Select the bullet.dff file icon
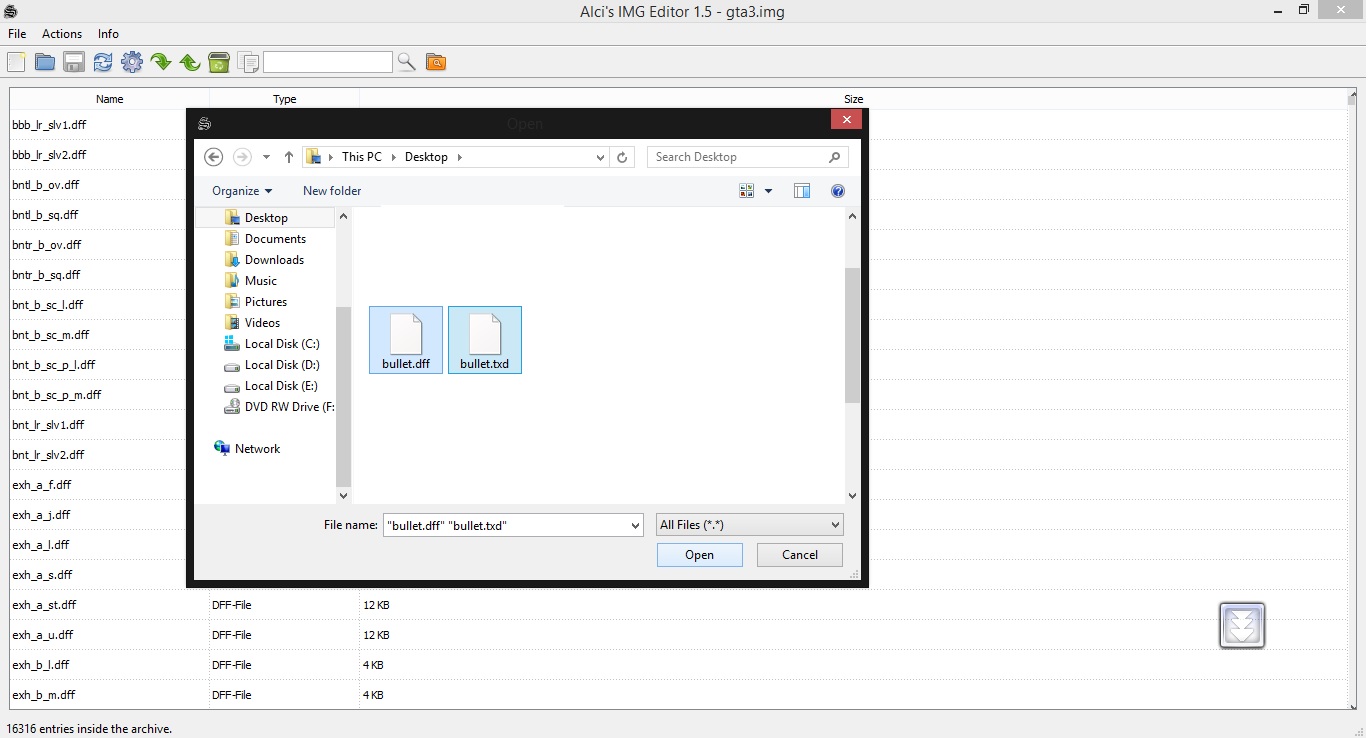The image size is (1368, 738). [x=406, y=340]
